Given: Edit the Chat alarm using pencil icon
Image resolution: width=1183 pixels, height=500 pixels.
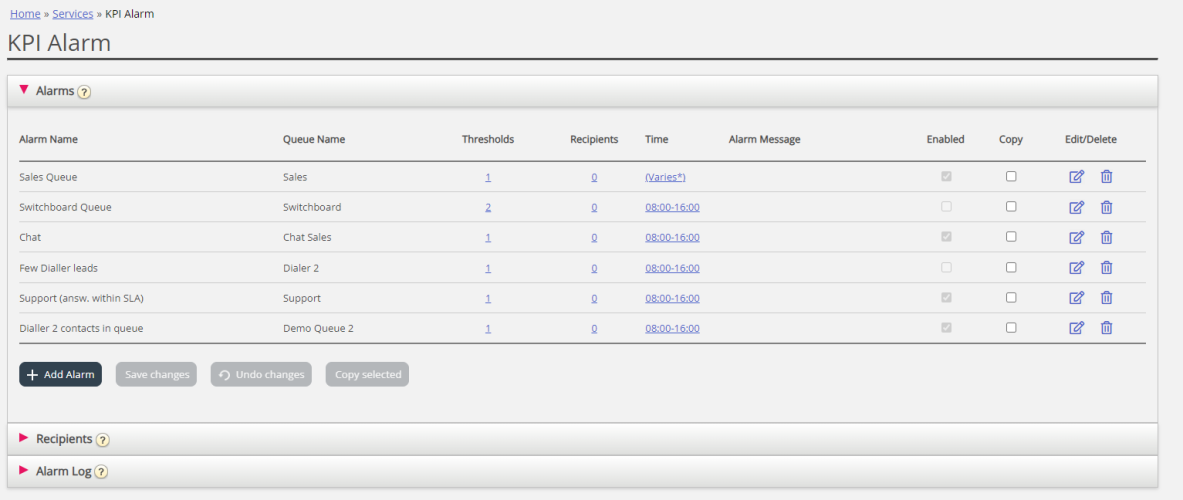Looking at the screenshot, I should [x=1076, y=238].
